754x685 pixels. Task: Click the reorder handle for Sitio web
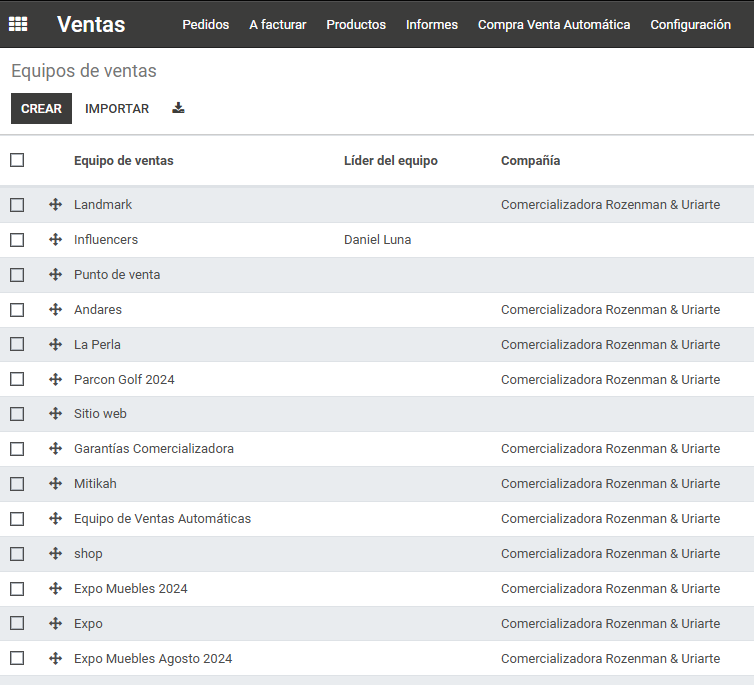point(55,414)
